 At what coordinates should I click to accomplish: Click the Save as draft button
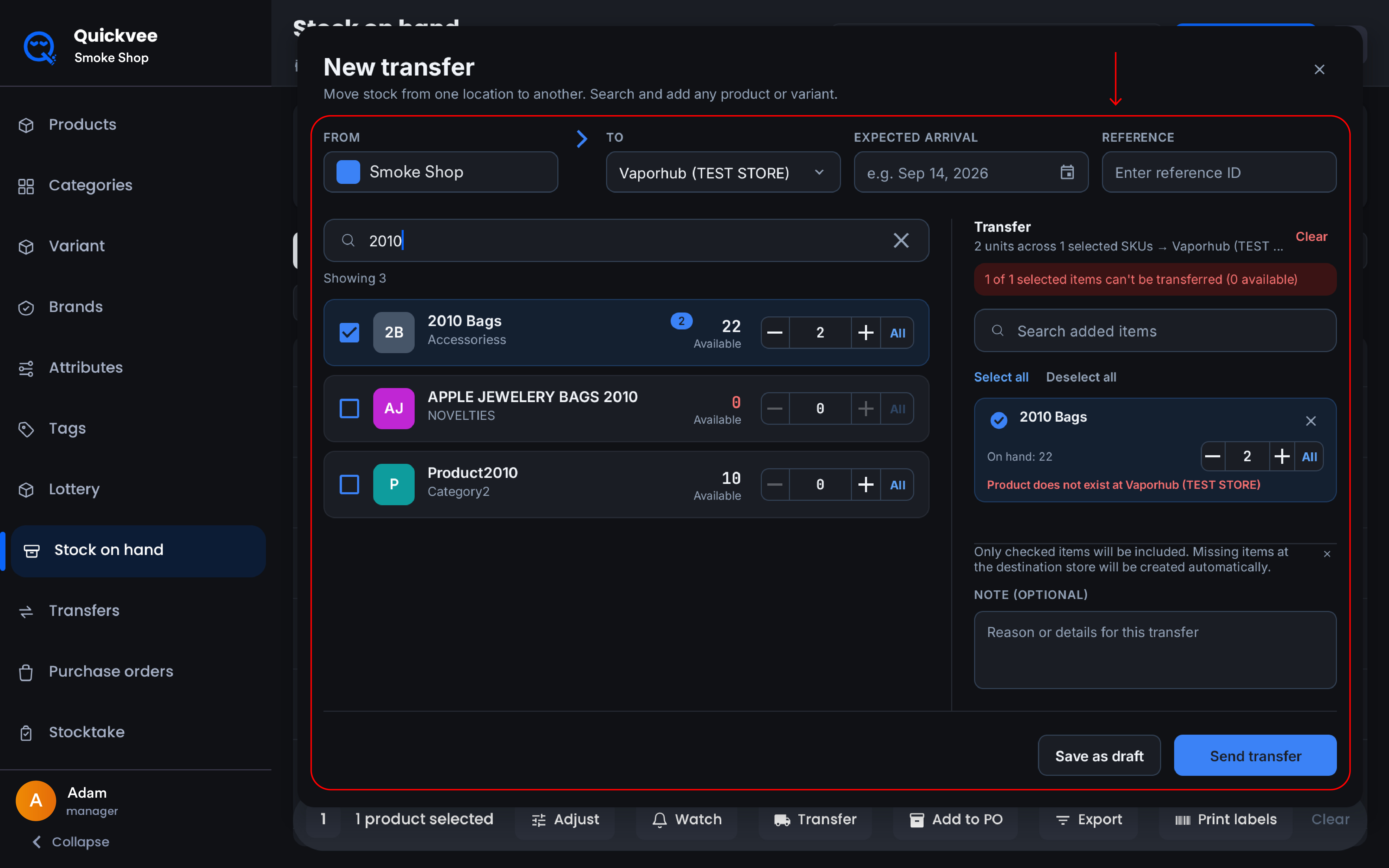pos(1099,755)
